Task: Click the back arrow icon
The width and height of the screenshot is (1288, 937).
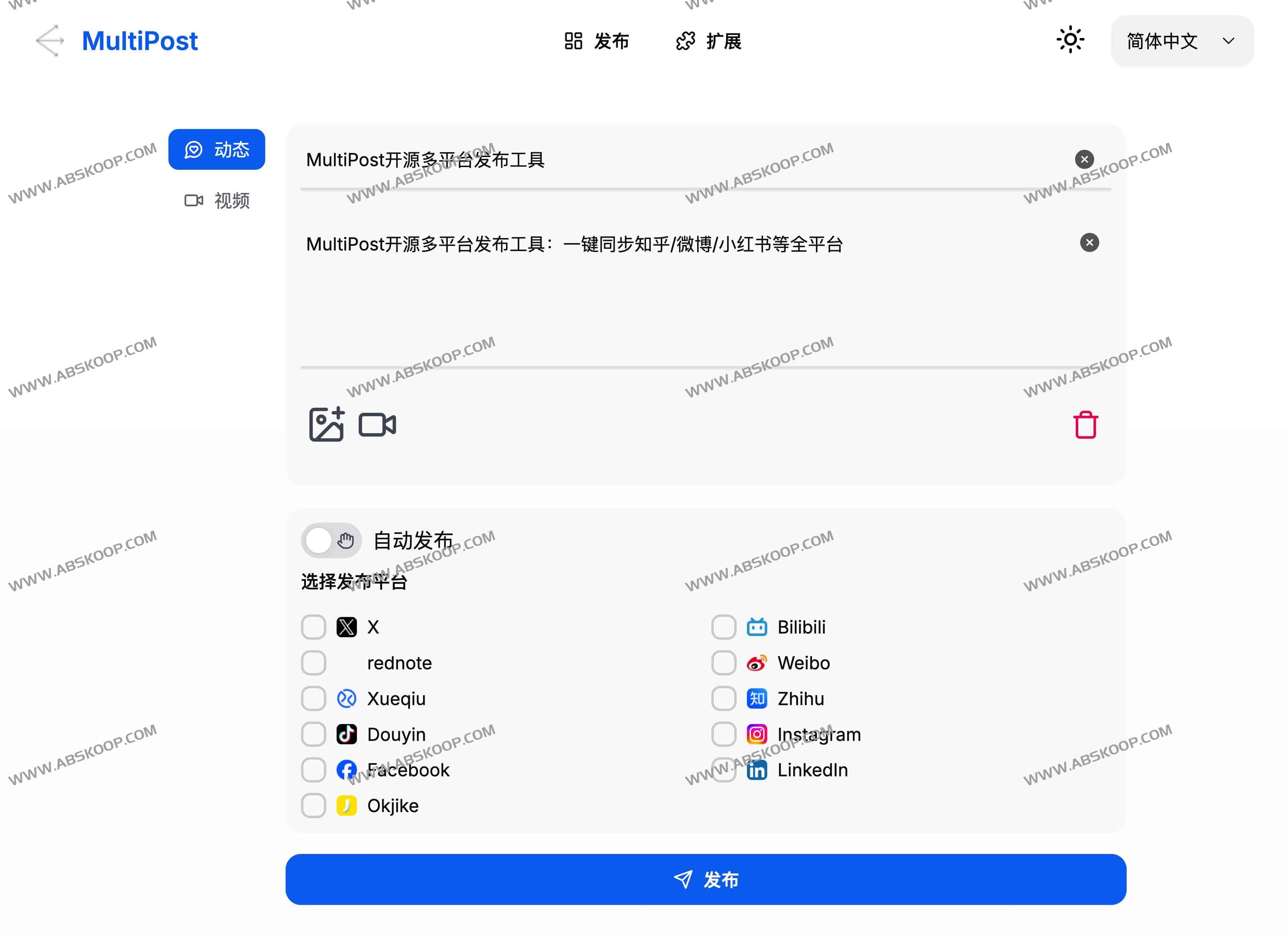Action: click(50, 41)
